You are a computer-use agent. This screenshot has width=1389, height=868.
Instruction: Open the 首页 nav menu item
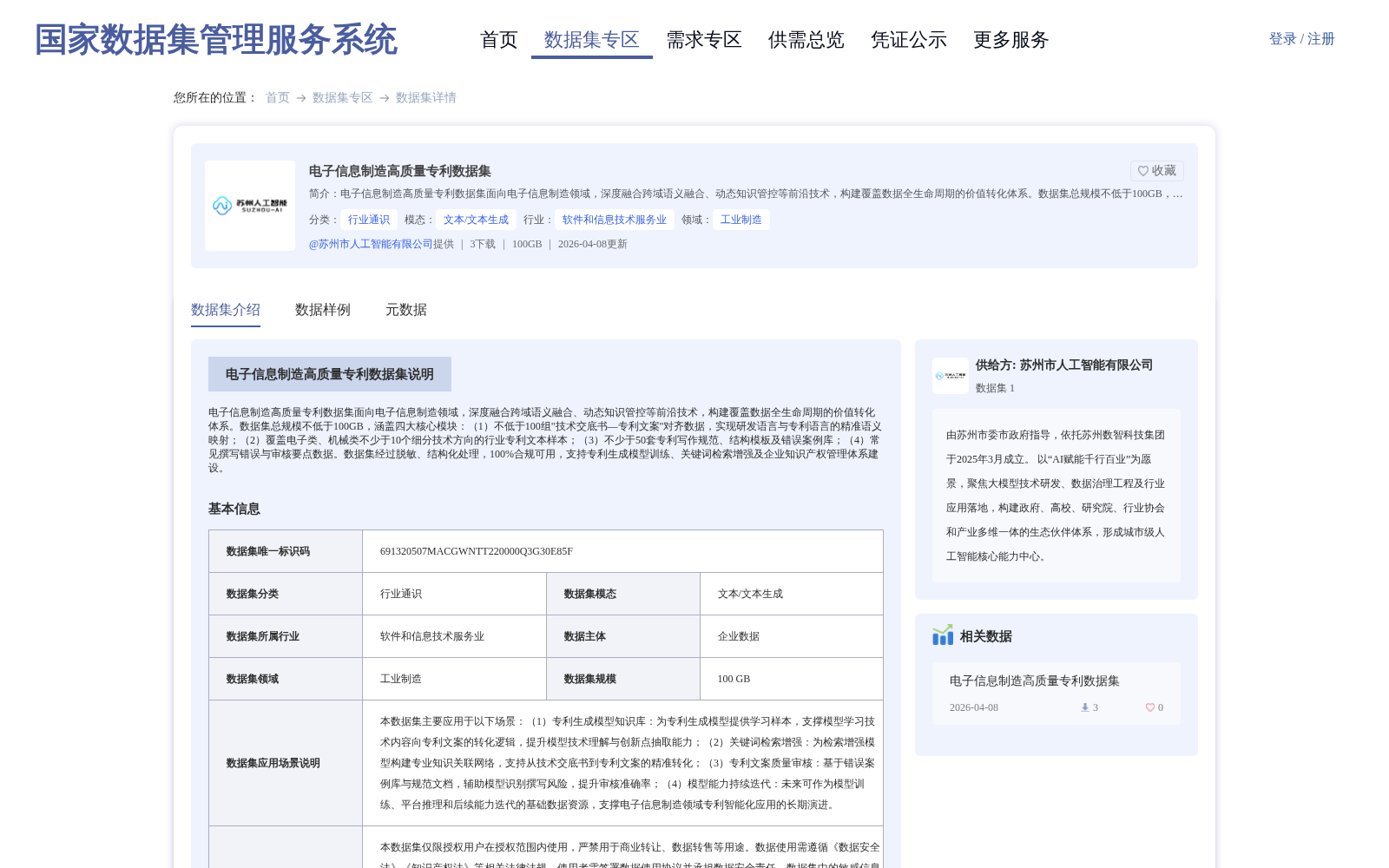tap(499, 40)
